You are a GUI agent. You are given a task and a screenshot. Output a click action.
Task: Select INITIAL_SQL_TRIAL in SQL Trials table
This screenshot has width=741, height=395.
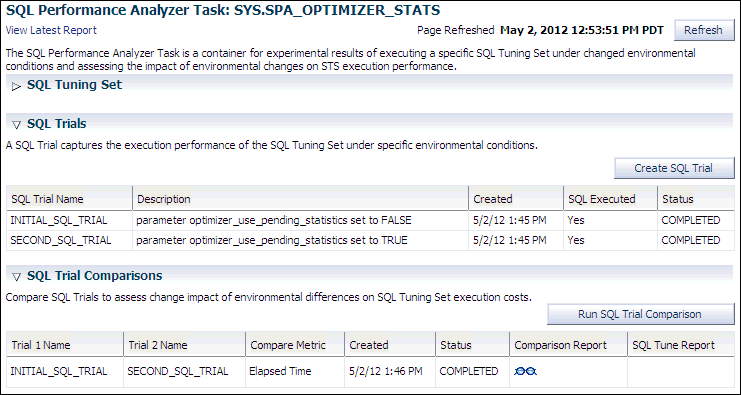[59, 221]
